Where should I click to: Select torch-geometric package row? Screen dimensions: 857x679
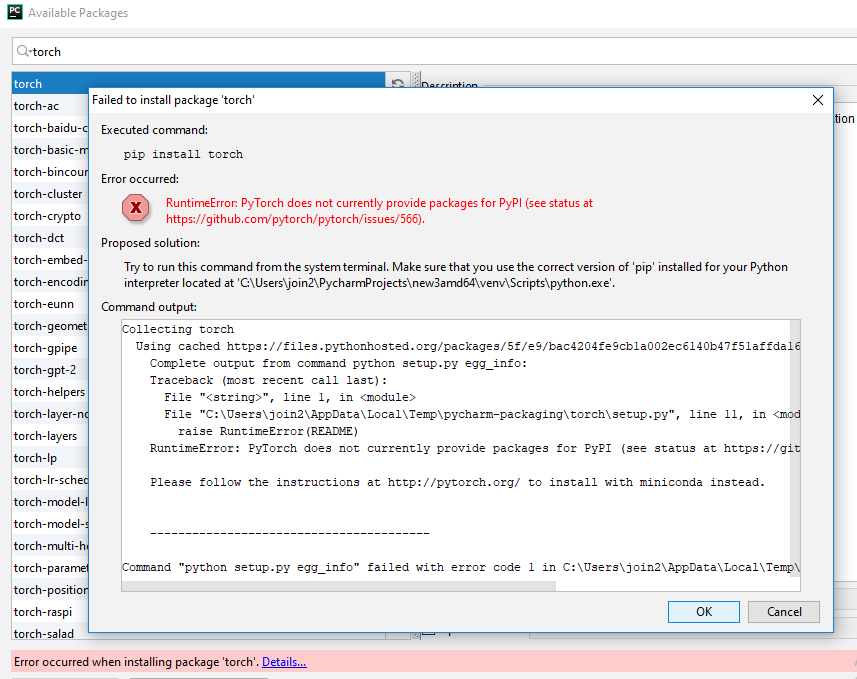coord(50,326)
